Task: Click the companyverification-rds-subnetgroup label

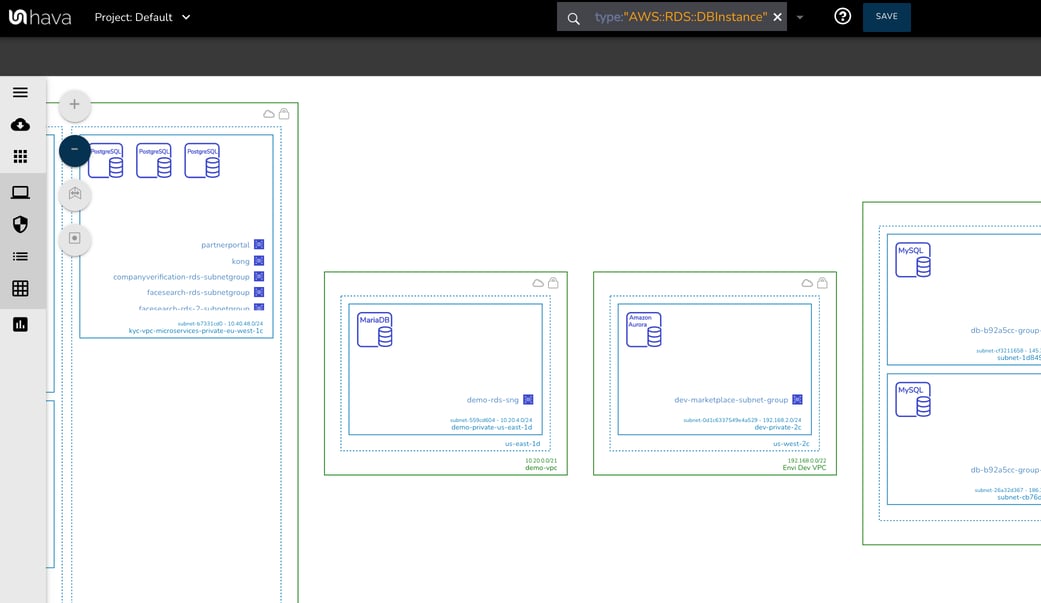Action: 181,277
